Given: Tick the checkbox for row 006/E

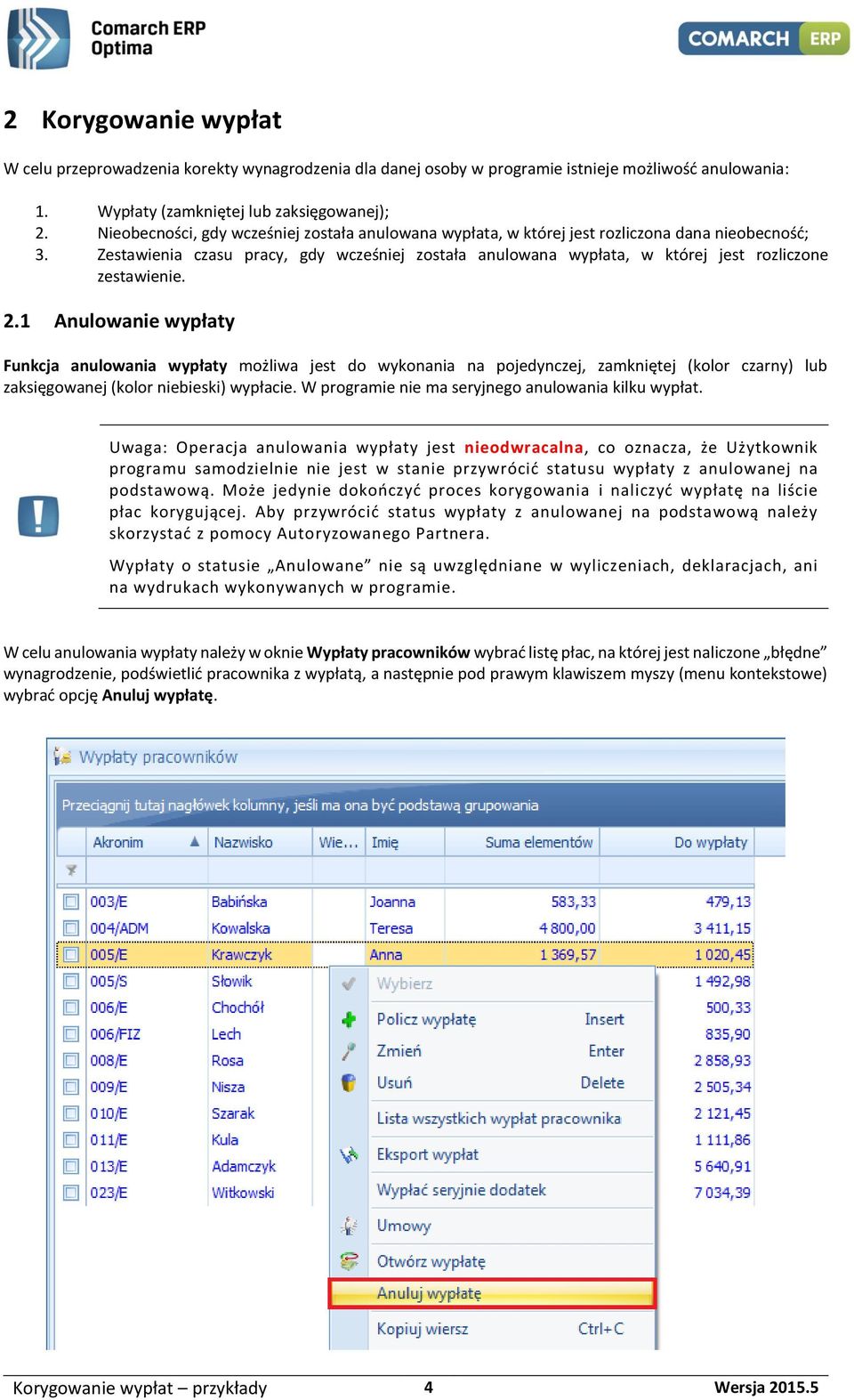Looking at the screenshot, I should coord(71,1008).
